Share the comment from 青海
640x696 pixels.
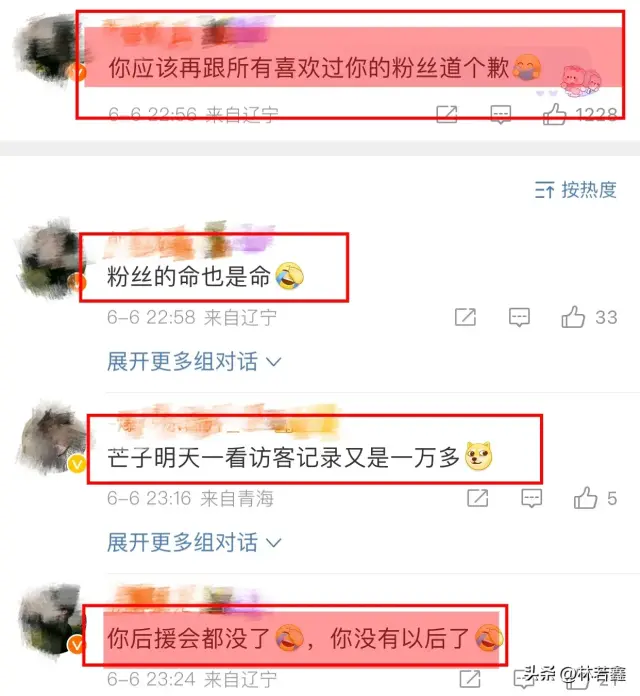(478, 498)
